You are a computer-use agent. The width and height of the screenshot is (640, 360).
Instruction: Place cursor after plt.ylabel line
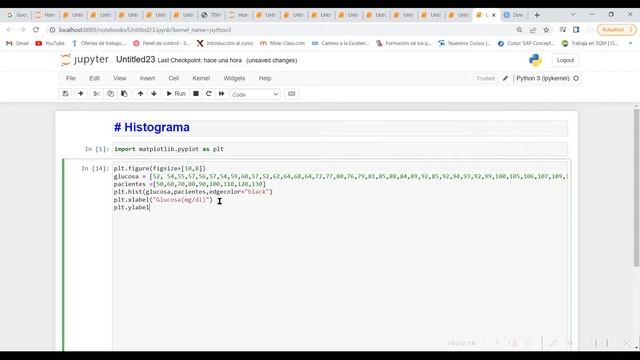point(150,207)
